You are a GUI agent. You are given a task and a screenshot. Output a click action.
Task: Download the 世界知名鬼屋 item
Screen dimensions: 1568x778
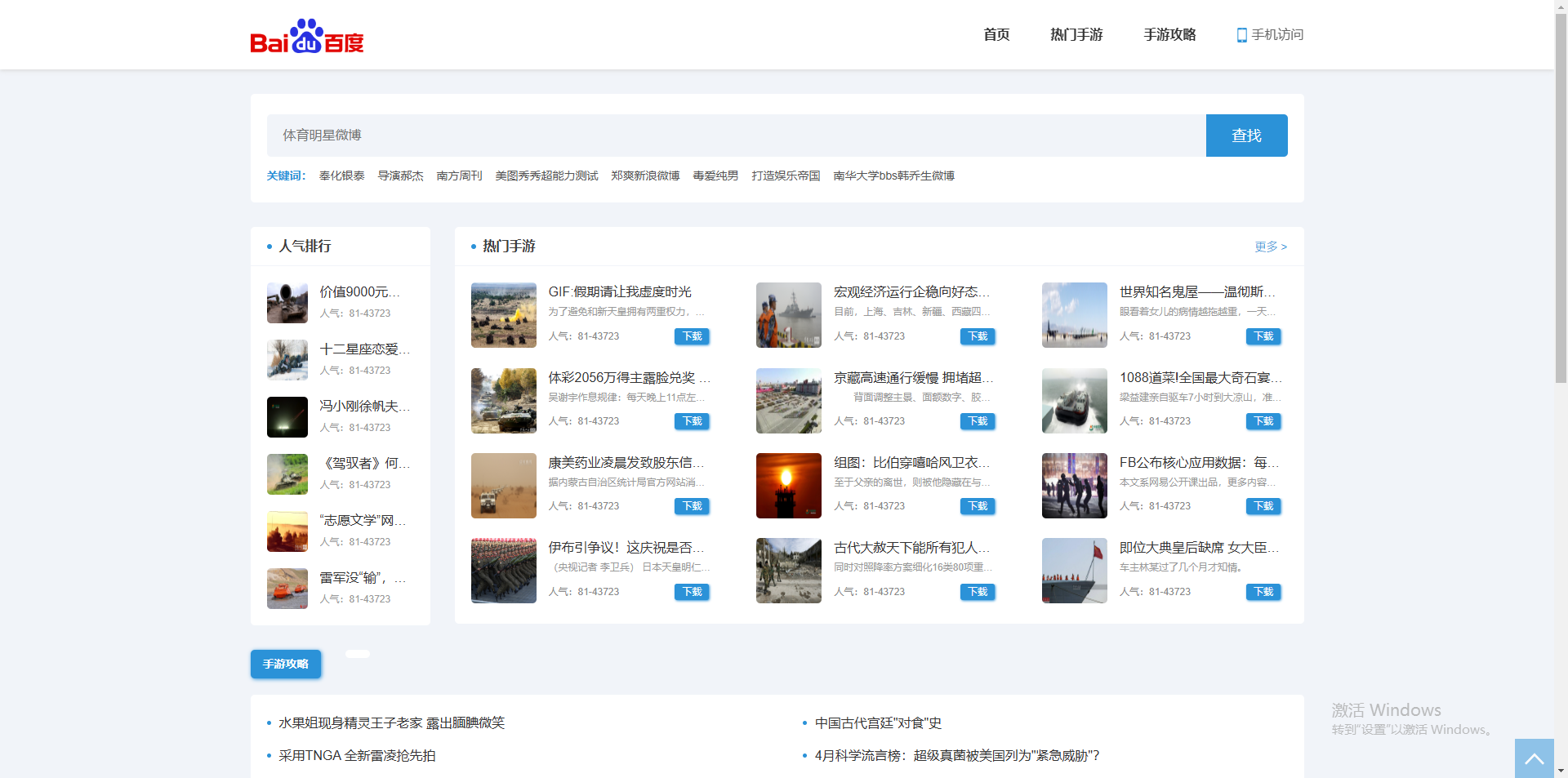tap(1263, 336)
